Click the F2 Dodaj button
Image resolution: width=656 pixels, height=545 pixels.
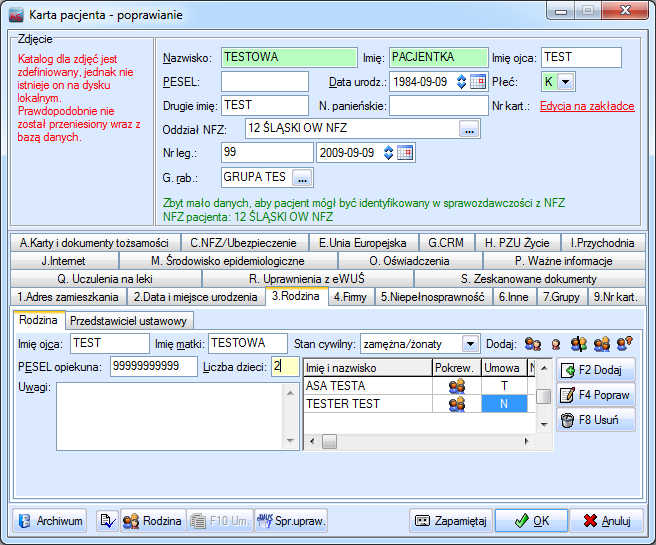pos(596,371)
